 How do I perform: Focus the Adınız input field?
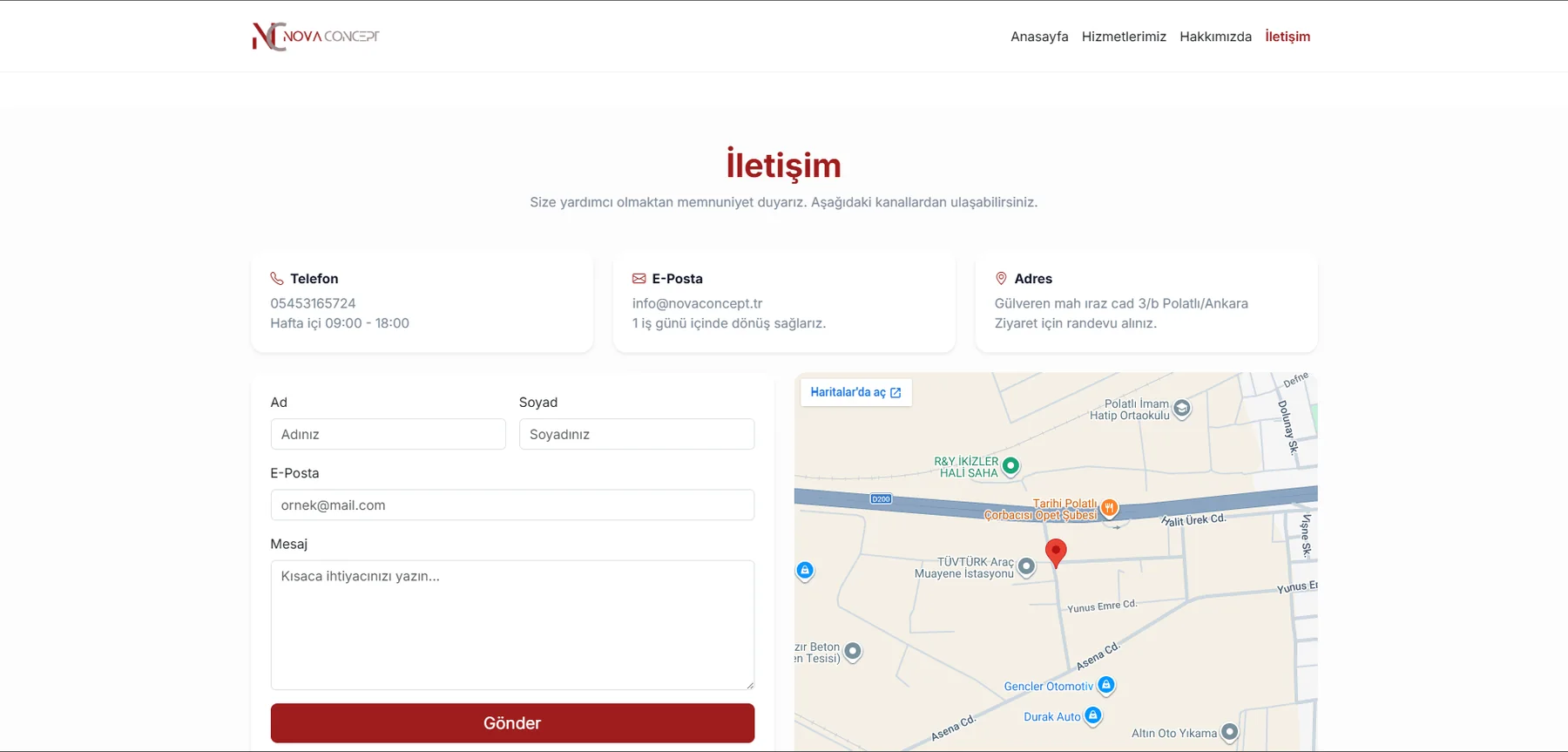point(388,434)
